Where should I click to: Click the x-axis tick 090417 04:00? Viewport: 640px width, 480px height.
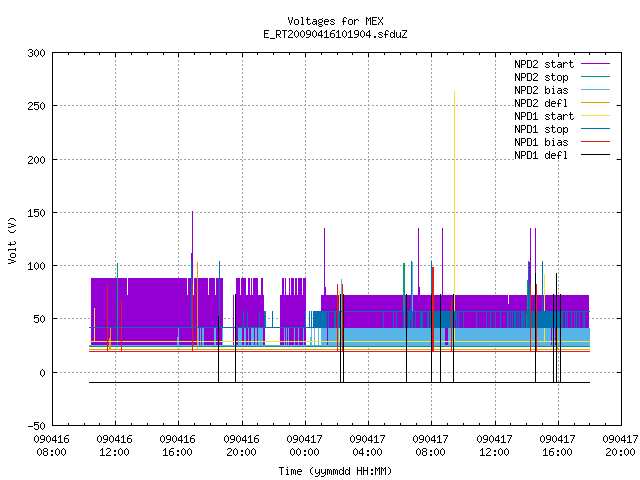click(x=367, y=446)
